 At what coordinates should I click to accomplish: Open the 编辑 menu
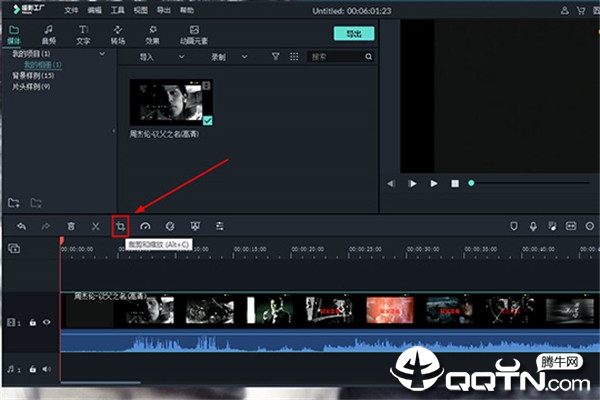point(95,10)
